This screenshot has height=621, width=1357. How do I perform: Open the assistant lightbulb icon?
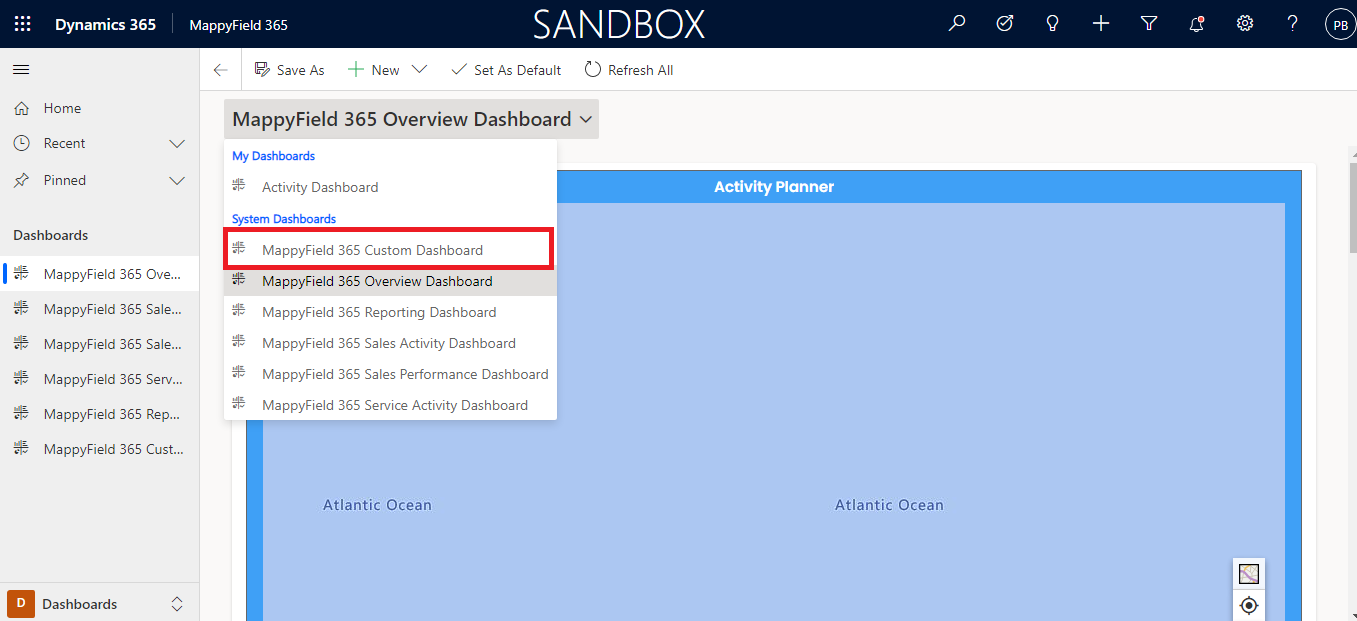tap(1053, 24)
